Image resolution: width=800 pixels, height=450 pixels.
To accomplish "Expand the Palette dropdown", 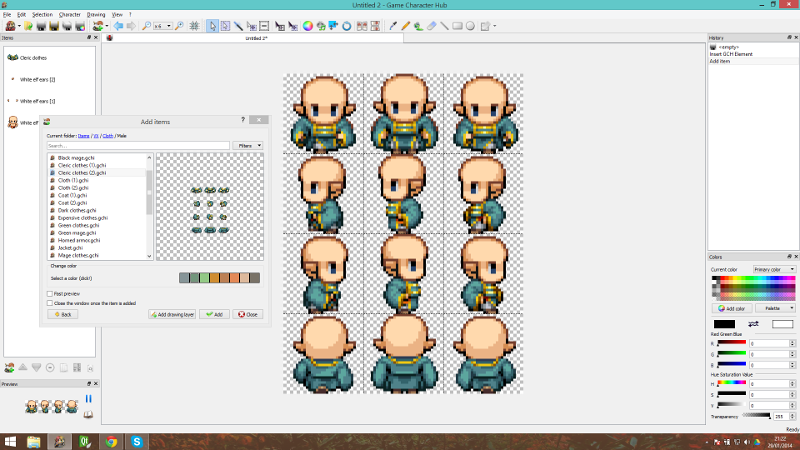I will [777, 309].
